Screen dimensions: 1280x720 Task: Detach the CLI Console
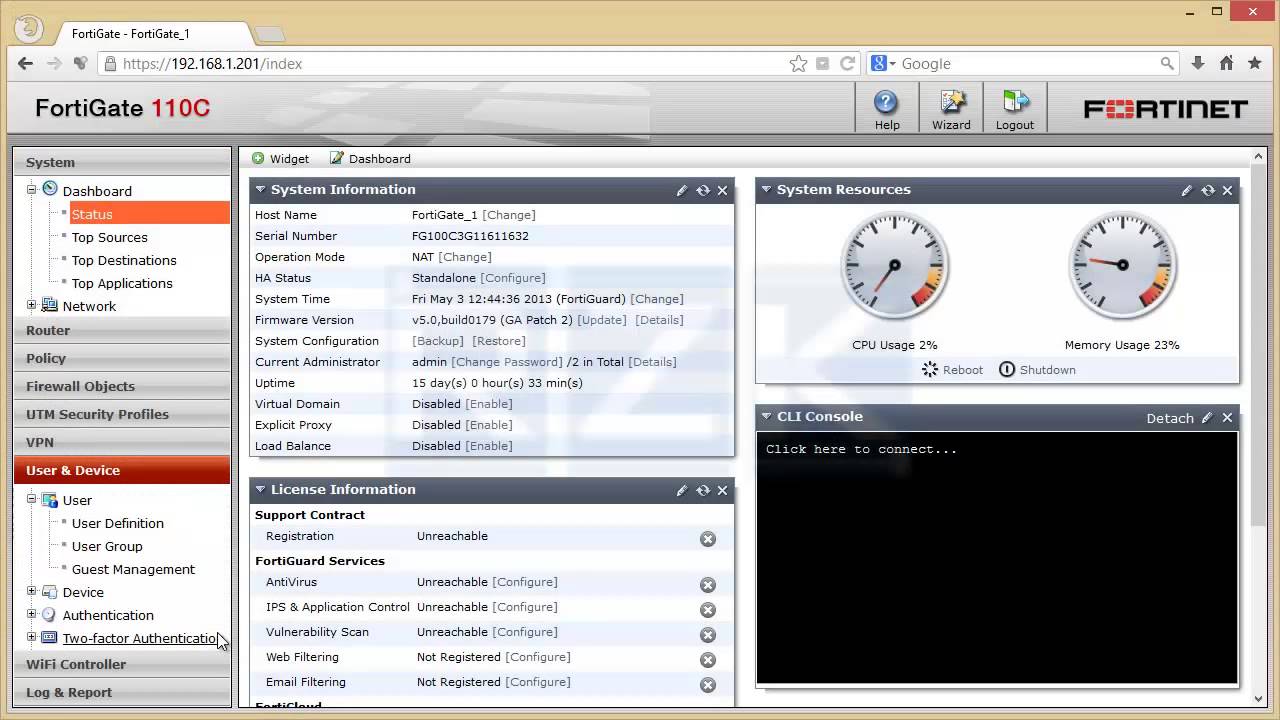click(1170, 418)
